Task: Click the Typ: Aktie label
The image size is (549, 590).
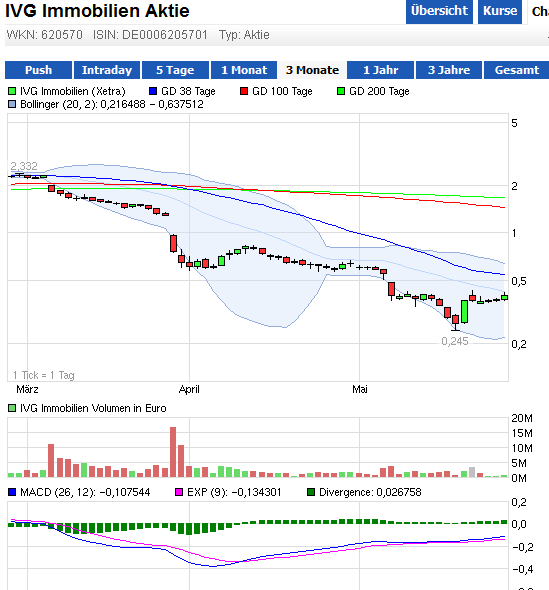Action: click(244, 35)
